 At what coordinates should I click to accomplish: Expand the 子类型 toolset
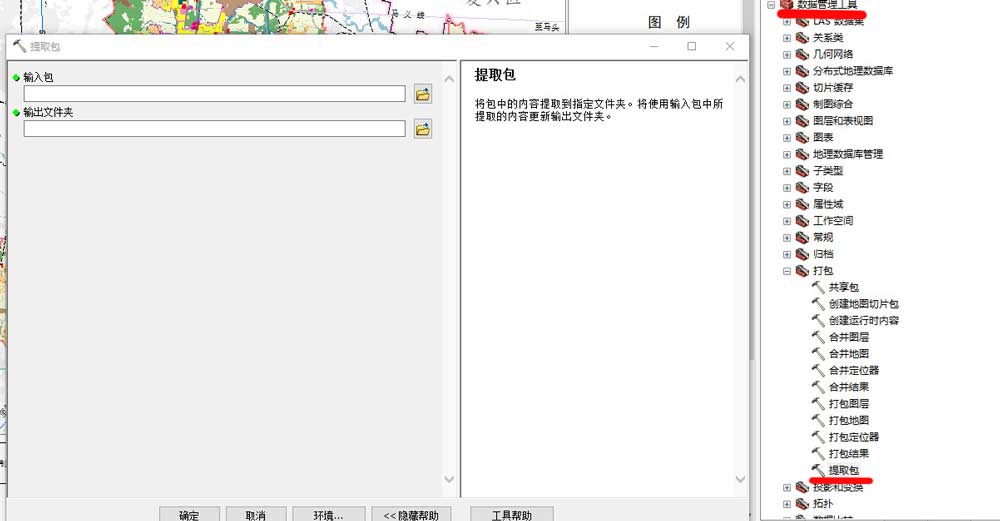[x=787, y=171]
